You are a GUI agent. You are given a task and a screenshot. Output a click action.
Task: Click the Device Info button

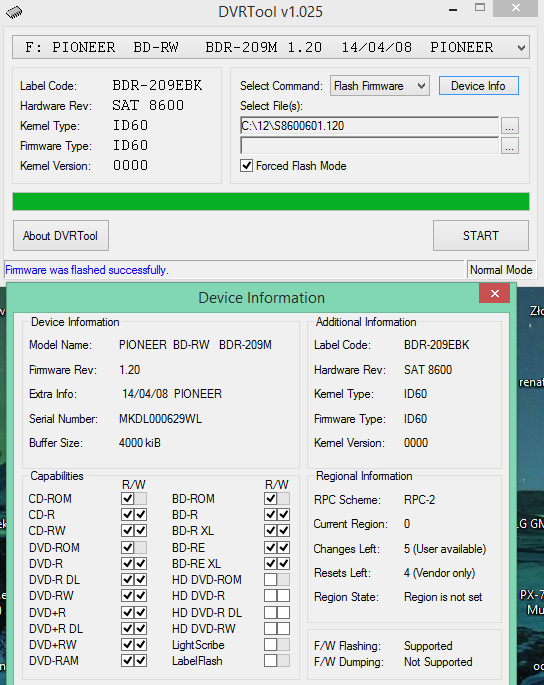[x=478, y=86]
